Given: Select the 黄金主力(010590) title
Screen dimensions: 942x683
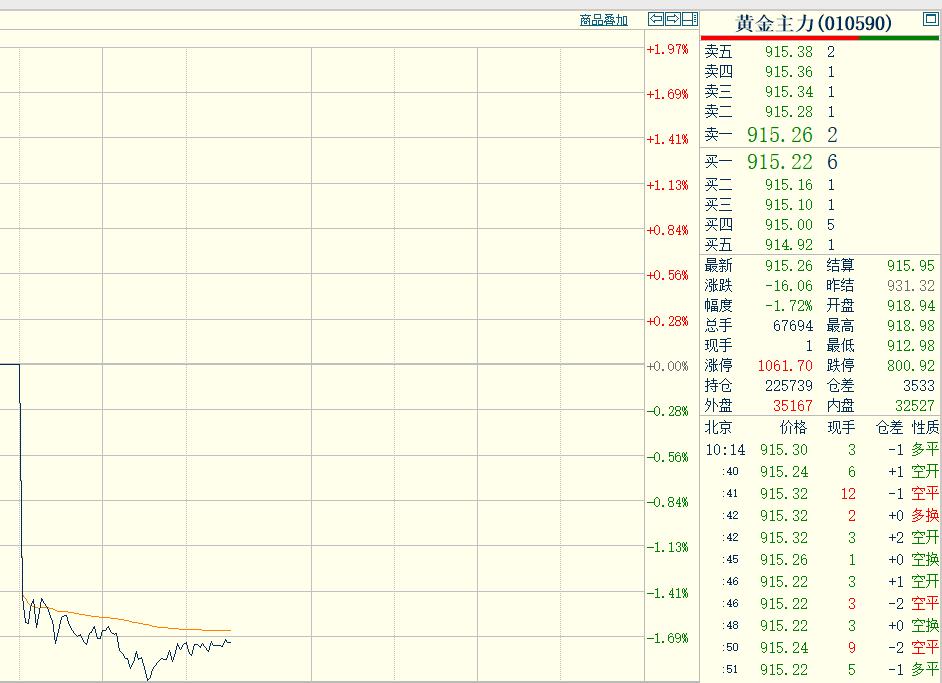Looking at the screenshot, I should point(813,23).
